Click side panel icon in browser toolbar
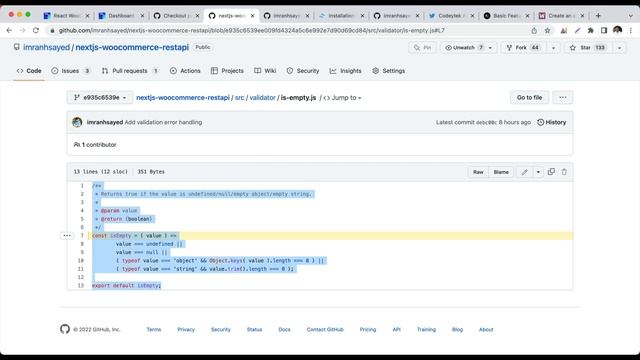640x360 pixels. 604,30
